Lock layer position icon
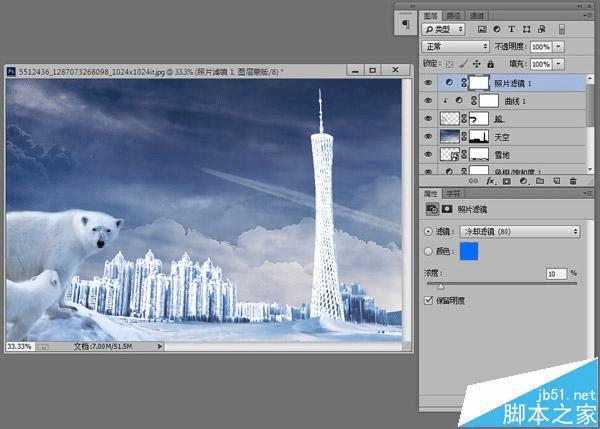Screen dimensions: 600x429 (x=476, y=64)
